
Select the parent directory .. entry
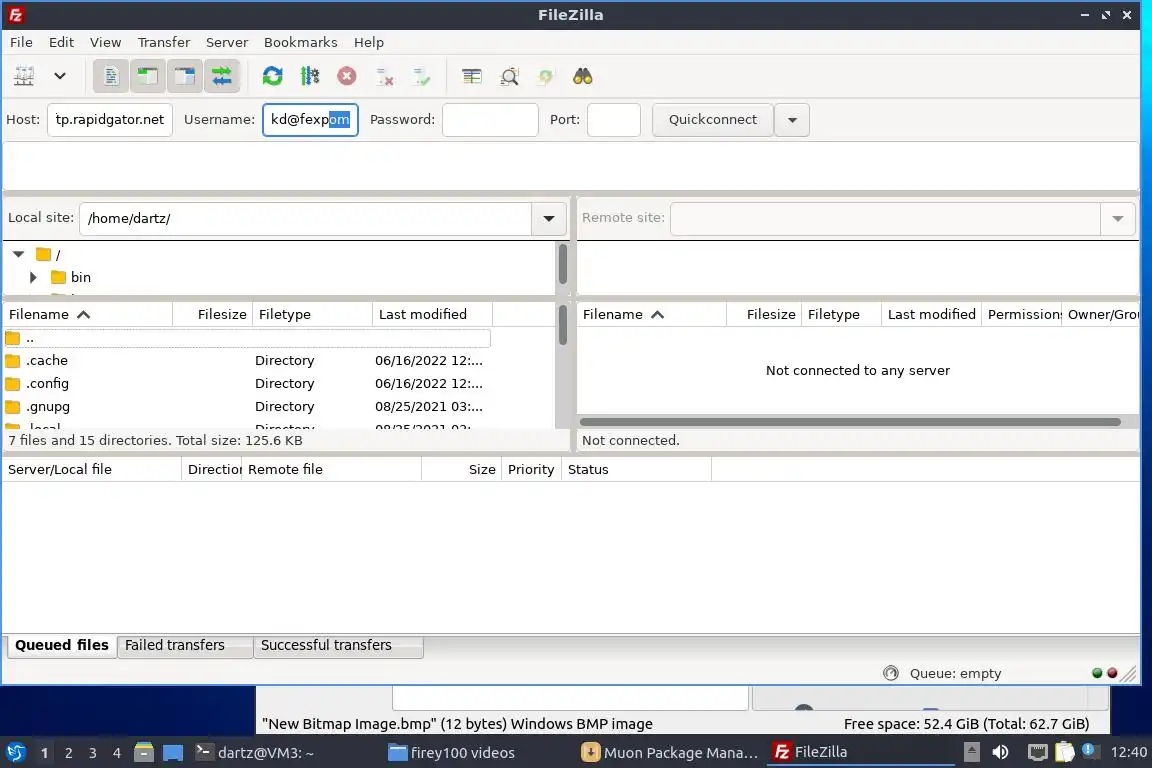(x=247, y=338)
